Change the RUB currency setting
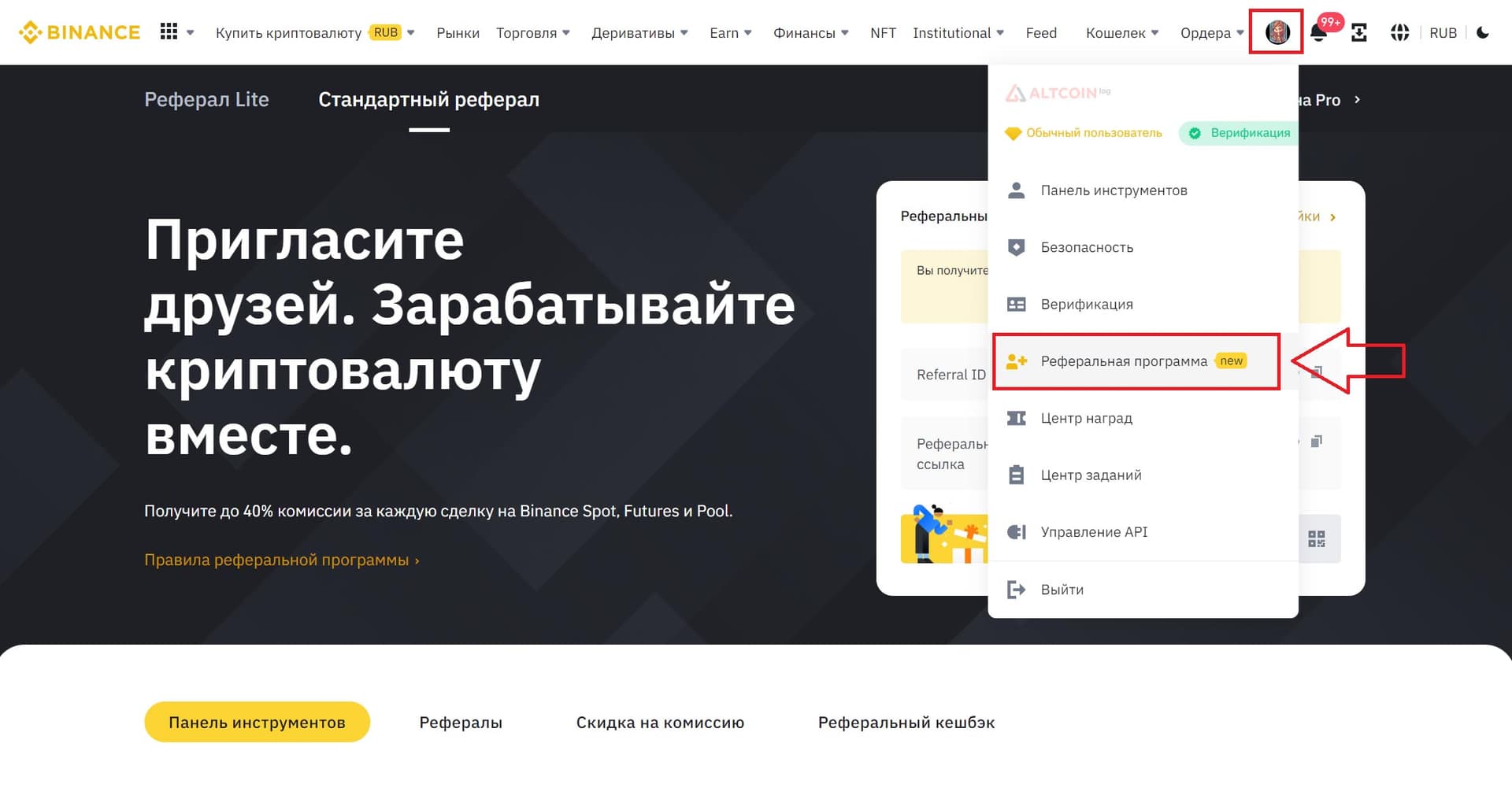 coord(1443,32)
